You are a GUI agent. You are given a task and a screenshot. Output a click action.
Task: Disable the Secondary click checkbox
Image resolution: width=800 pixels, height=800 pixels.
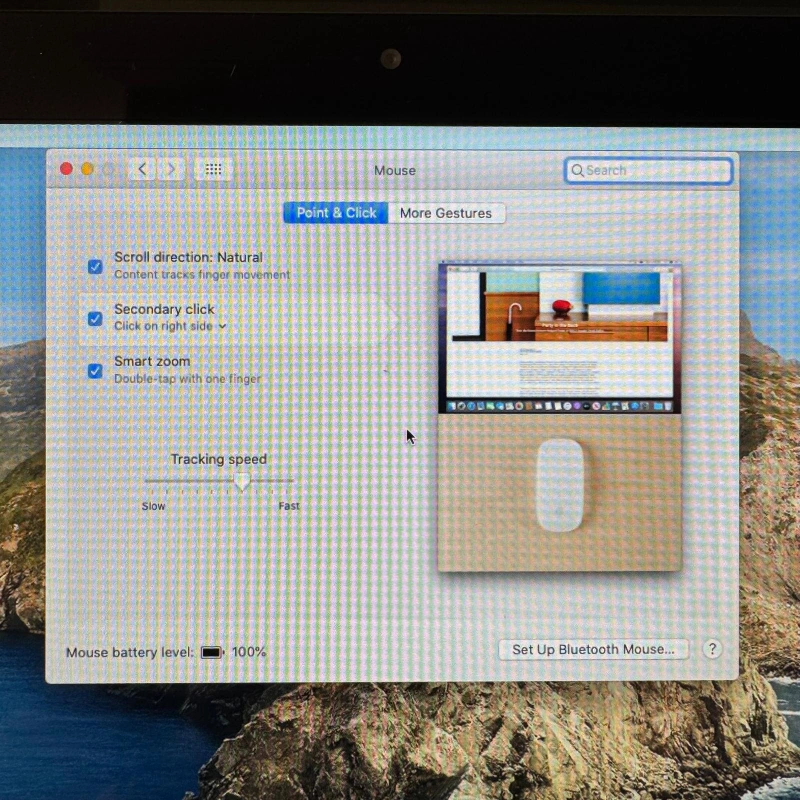pos(95,318)
